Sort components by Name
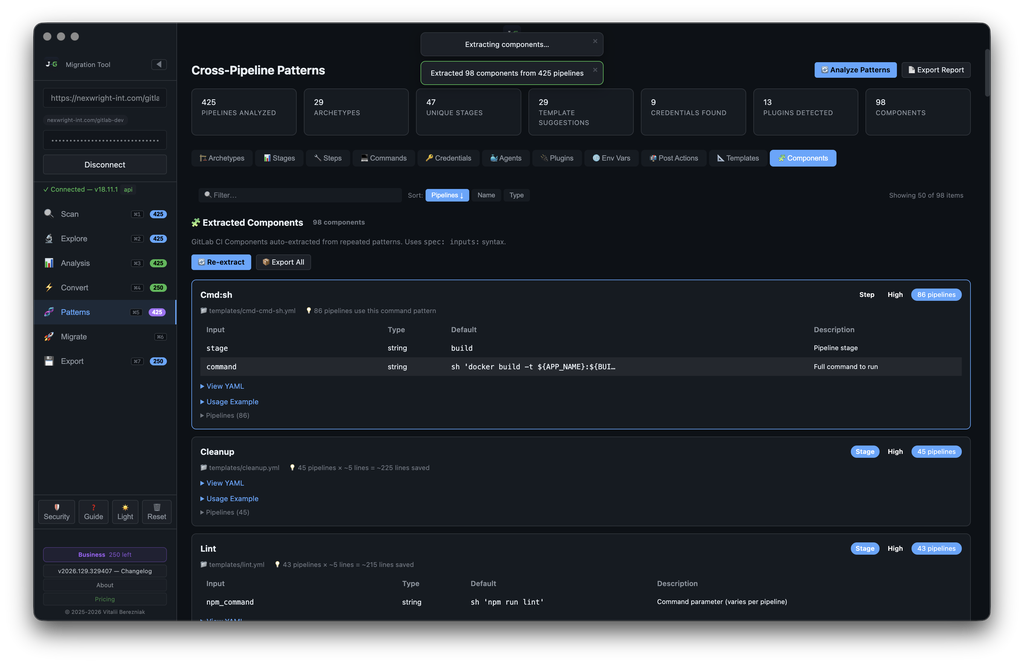Screen dimensions: 1024x665 tap(486, 195)
